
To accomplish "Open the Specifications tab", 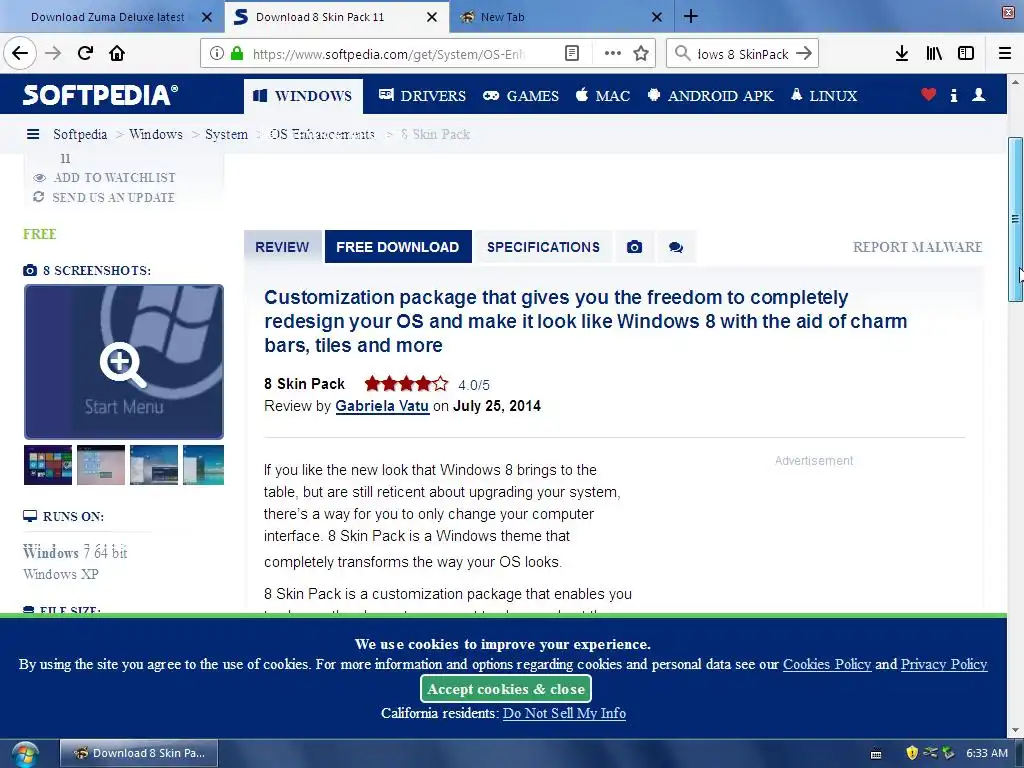I will (543, 247).
